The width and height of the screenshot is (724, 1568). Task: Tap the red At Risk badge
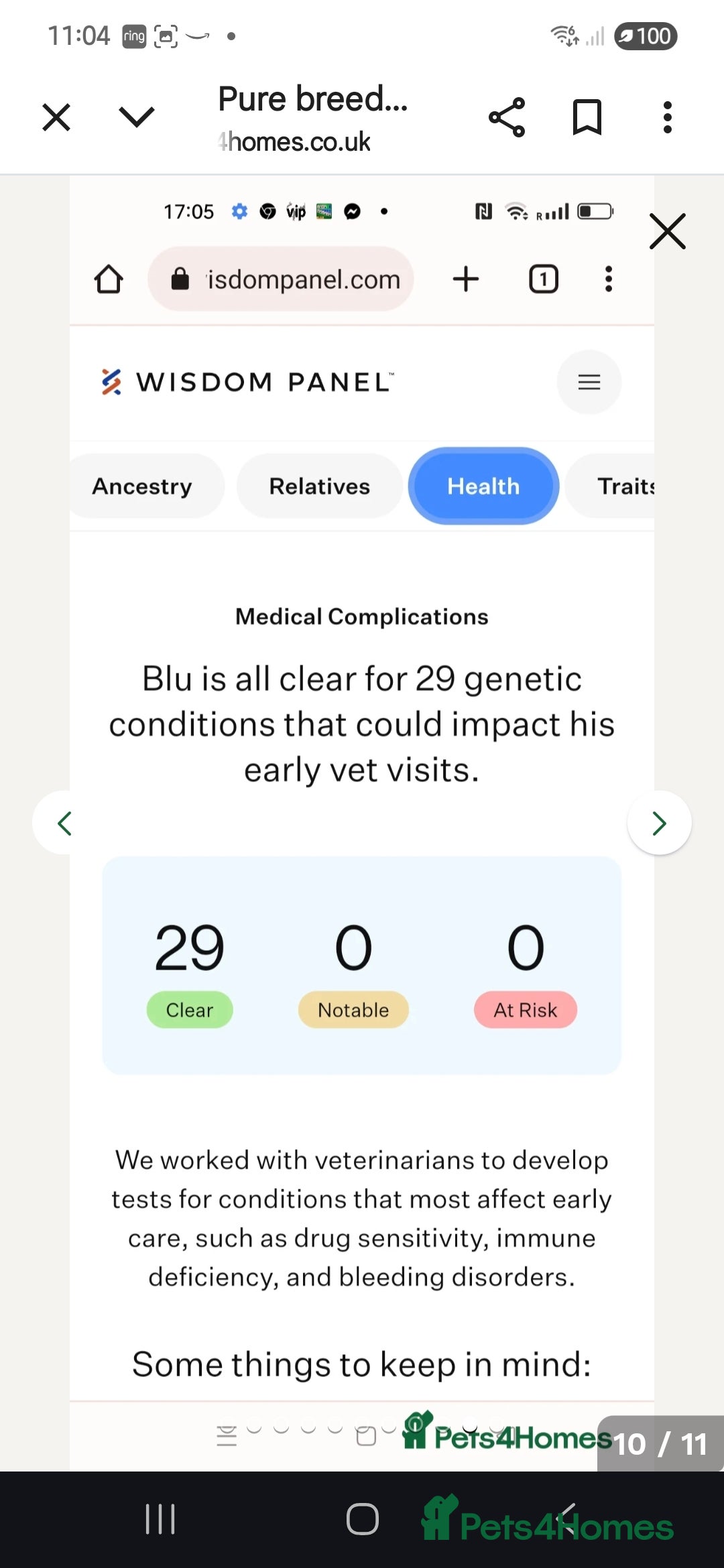pyautogui.click(x=526, y=1010)
